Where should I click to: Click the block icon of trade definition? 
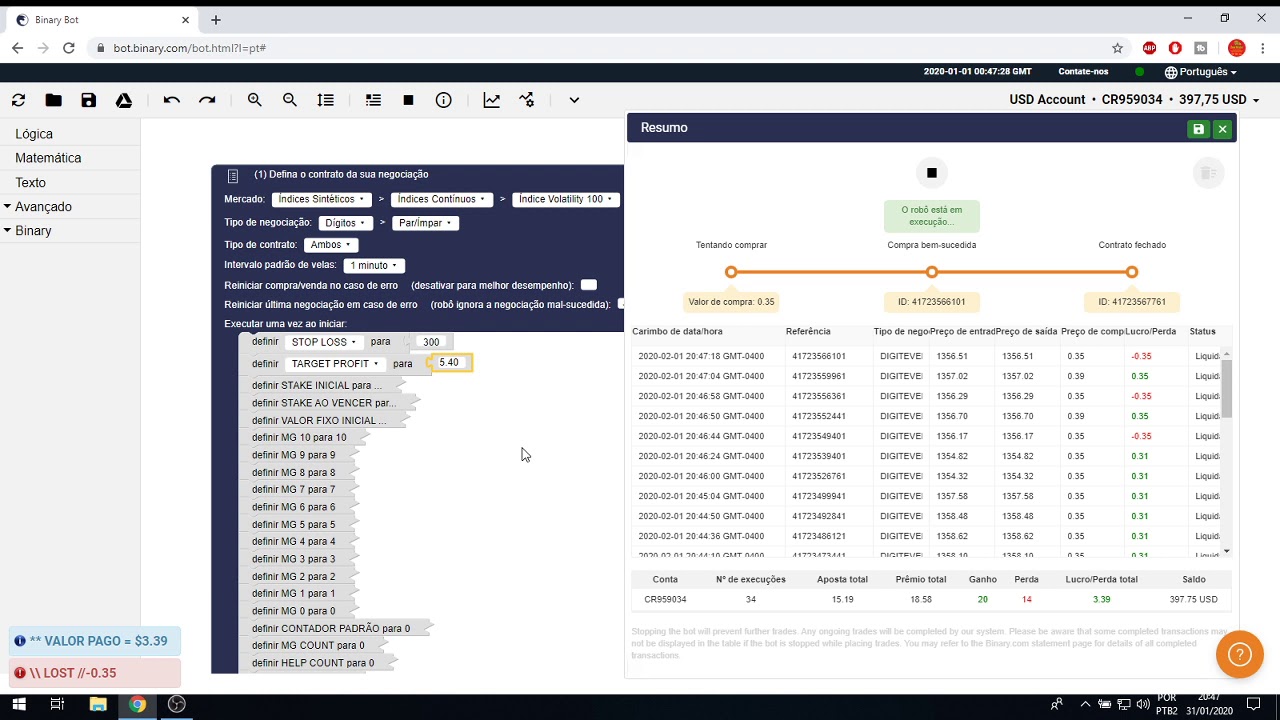[233, 175]
